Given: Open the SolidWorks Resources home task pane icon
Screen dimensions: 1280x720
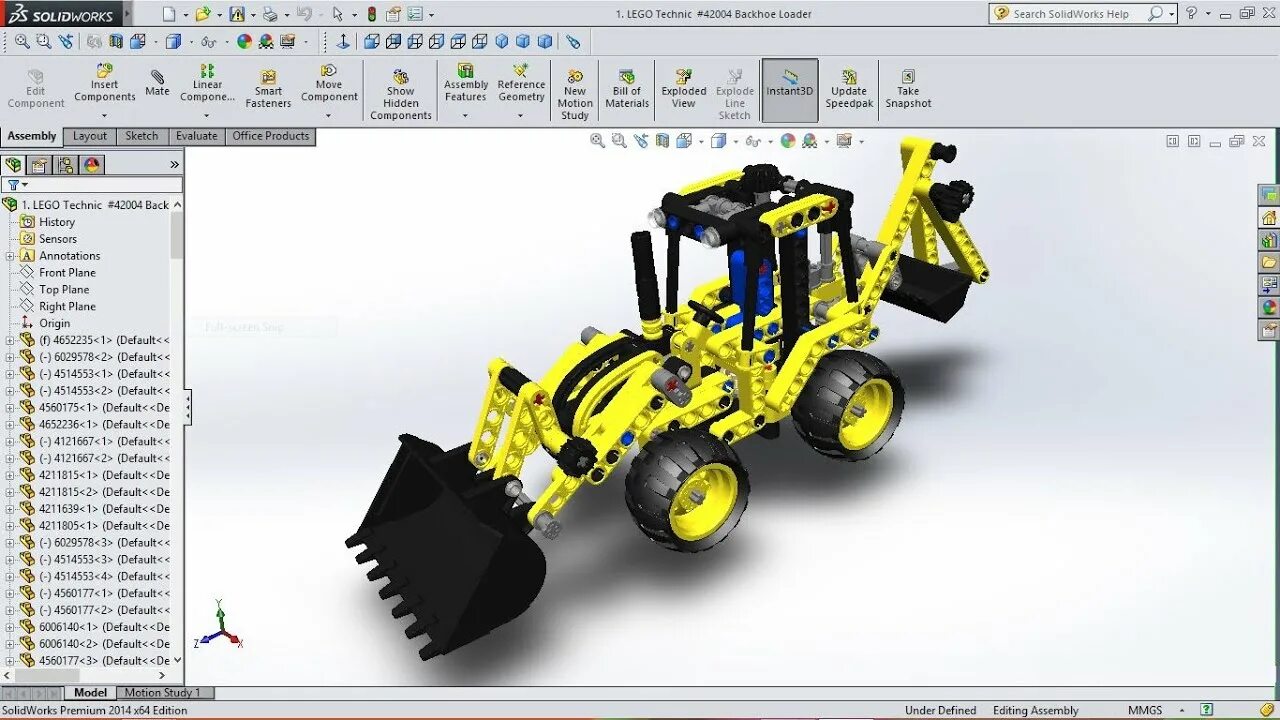Looking at the screenshot, I should coord(1269,217).
